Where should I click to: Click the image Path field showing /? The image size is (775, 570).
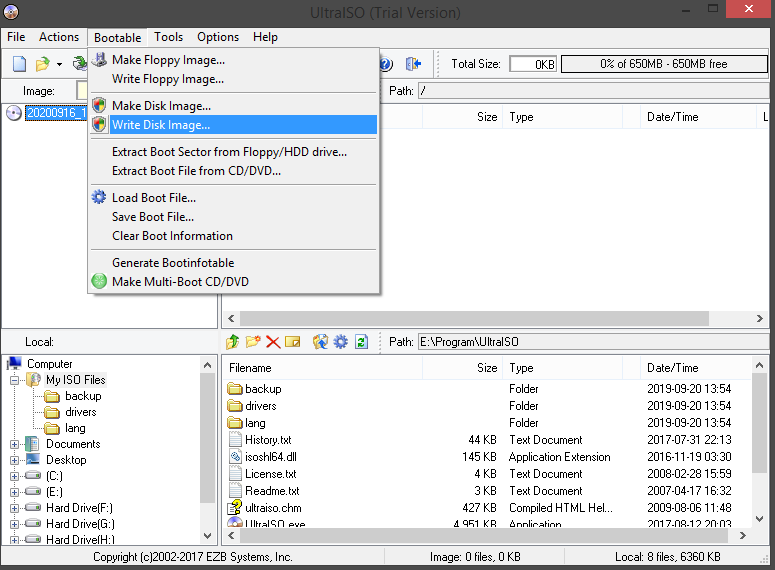pyautogui.click(x=594, y=91)
